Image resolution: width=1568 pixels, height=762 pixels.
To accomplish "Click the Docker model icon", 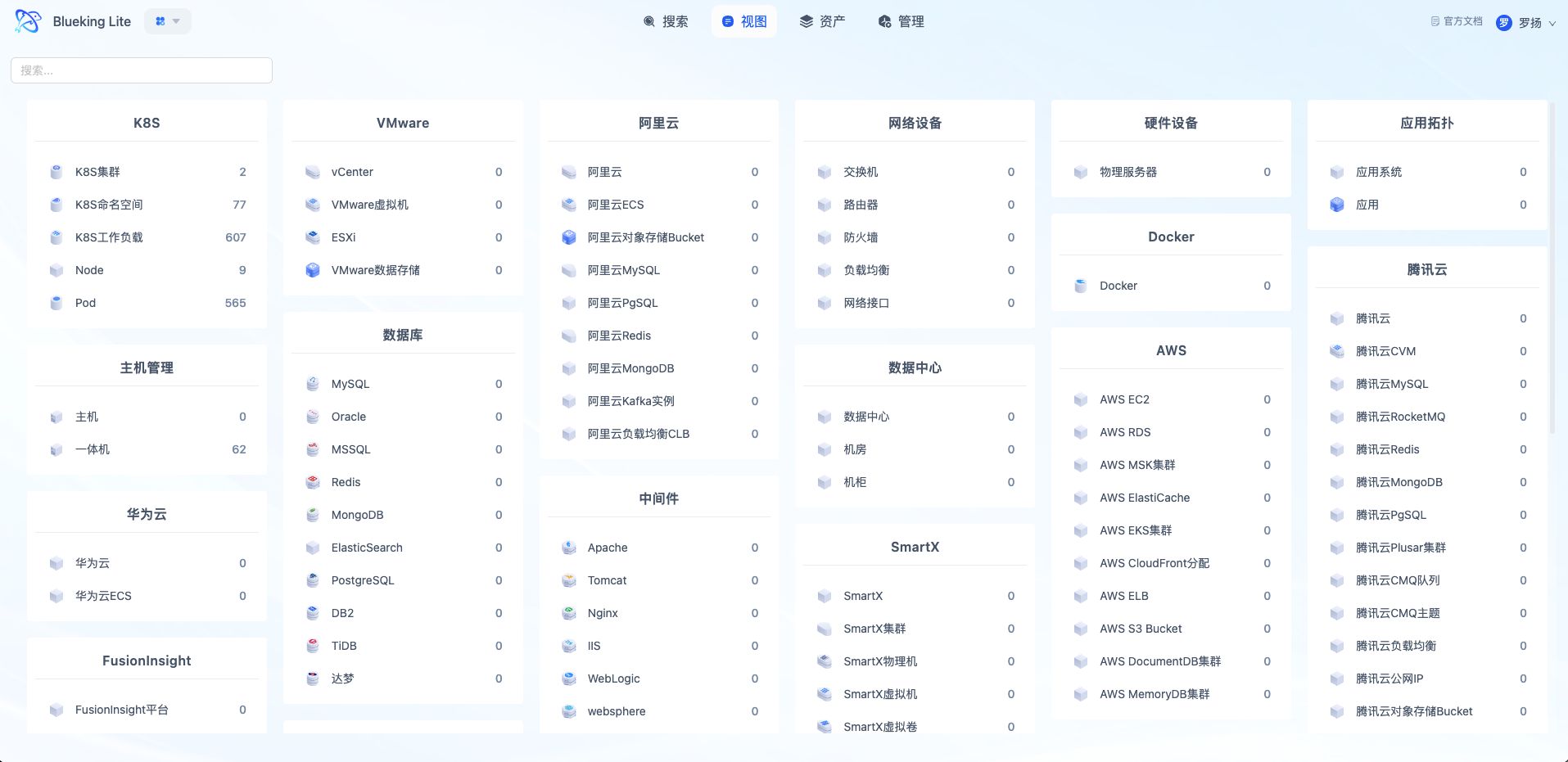I will coord(1081,286).
